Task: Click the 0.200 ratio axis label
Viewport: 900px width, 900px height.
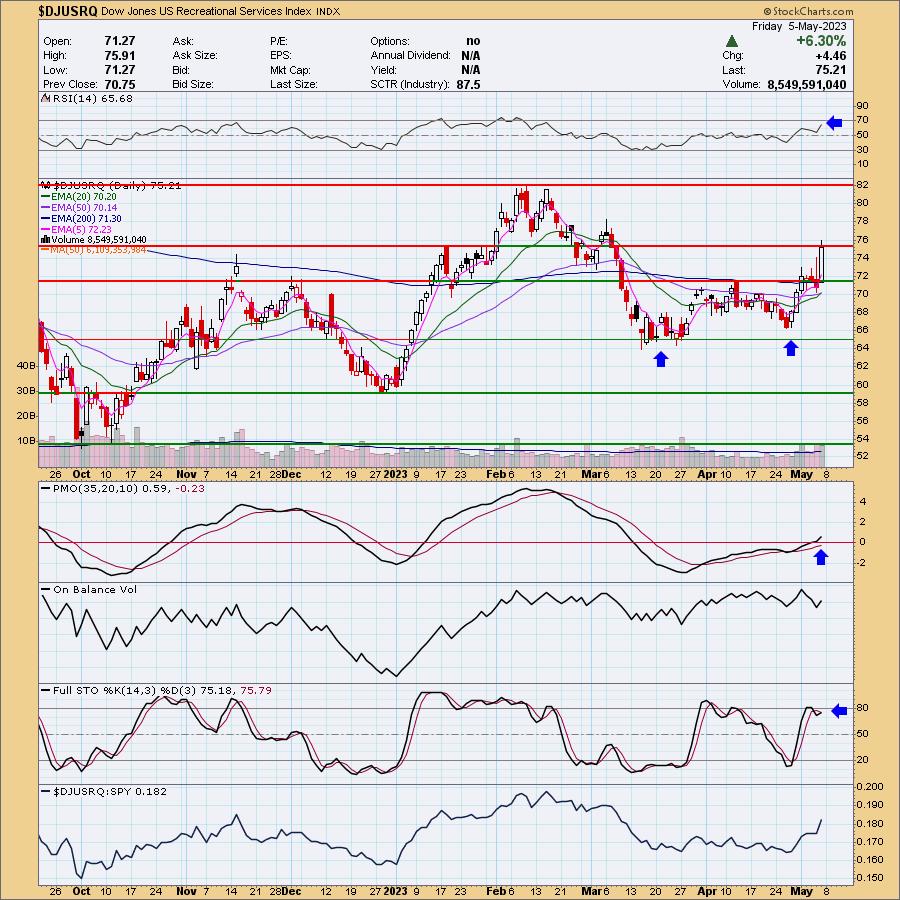Action: pos(870,786)
